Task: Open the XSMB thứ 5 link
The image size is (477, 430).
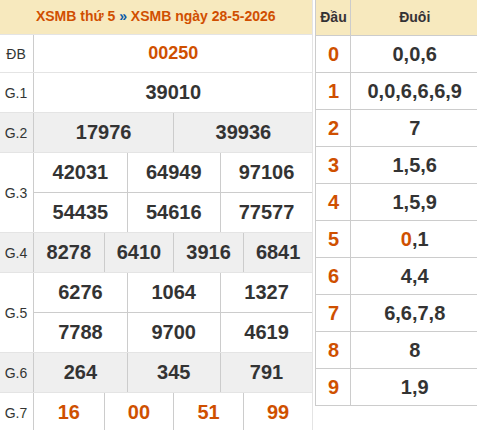Action: pos(75,16)
